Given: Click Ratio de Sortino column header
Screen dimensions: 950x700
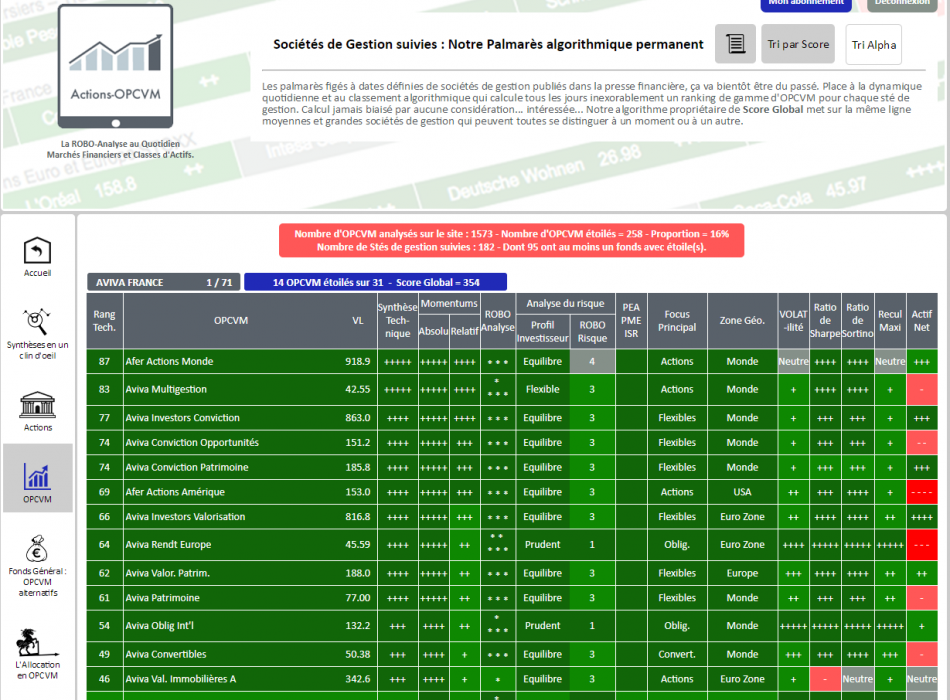Looking at the screenshot, I should click(x=857, y=321).
